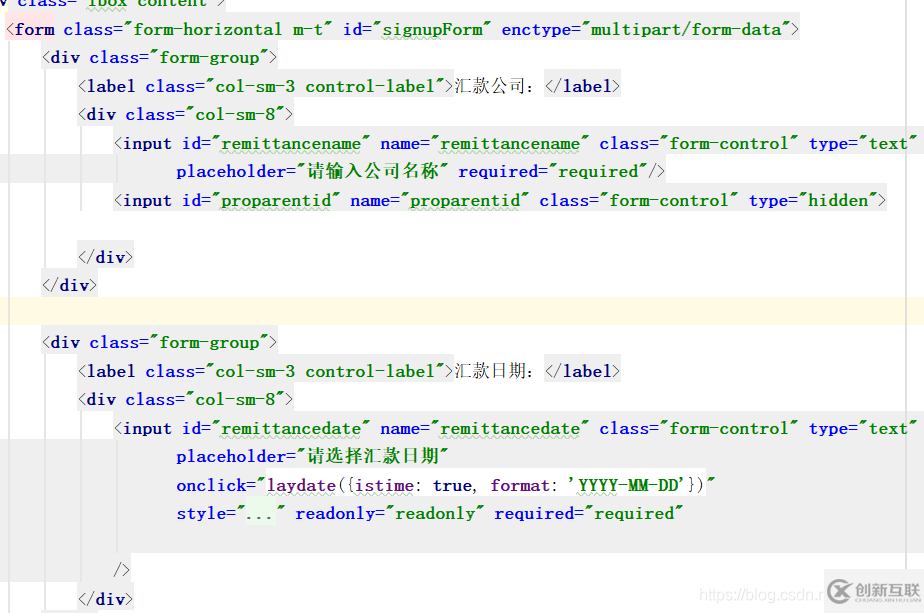
Task: Click col-sm-8 div below the 汇款日期 label
Action: [185, 400]
